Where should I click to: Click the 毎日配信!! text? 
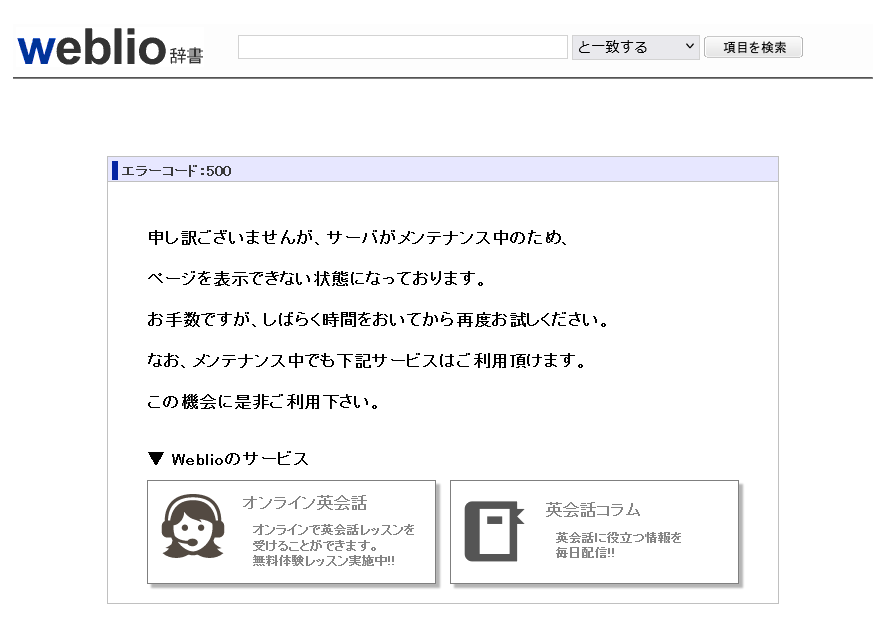(x=585, y=553)
